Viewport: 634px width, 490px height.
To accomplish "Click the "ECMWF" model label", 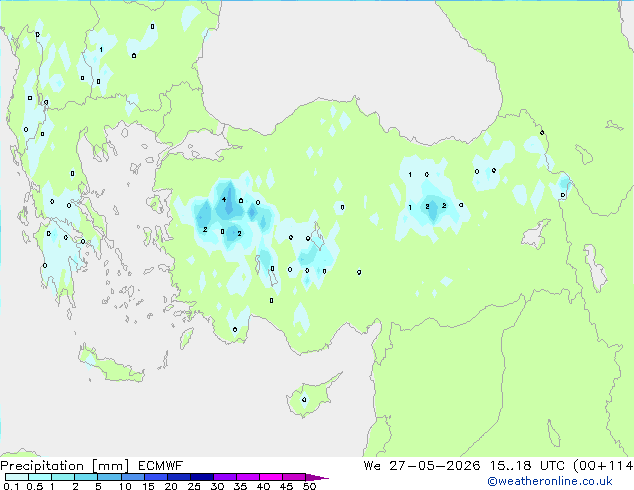I will (x=161, y=466).
